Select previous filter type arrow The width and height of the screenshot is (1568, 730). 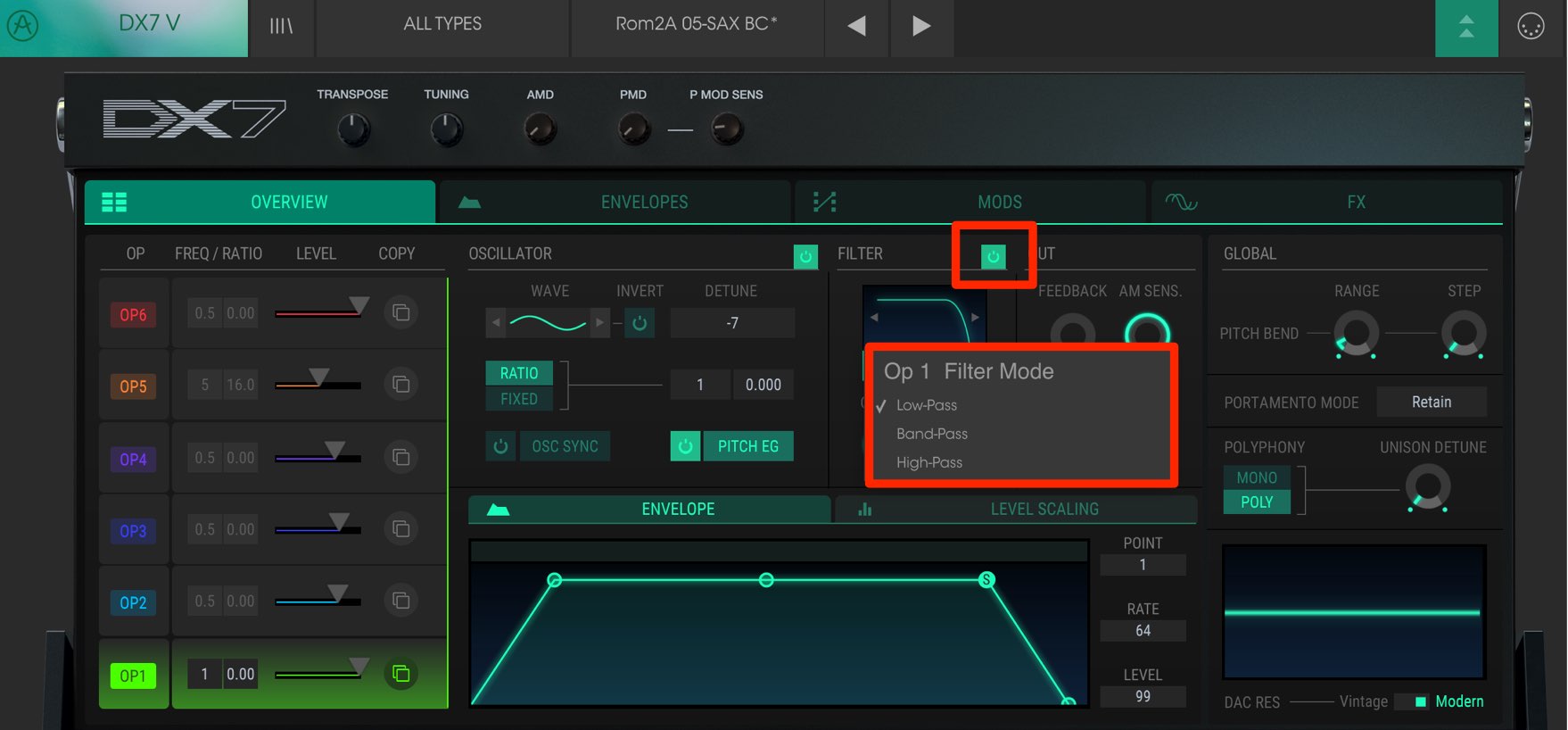pos(874,317)
